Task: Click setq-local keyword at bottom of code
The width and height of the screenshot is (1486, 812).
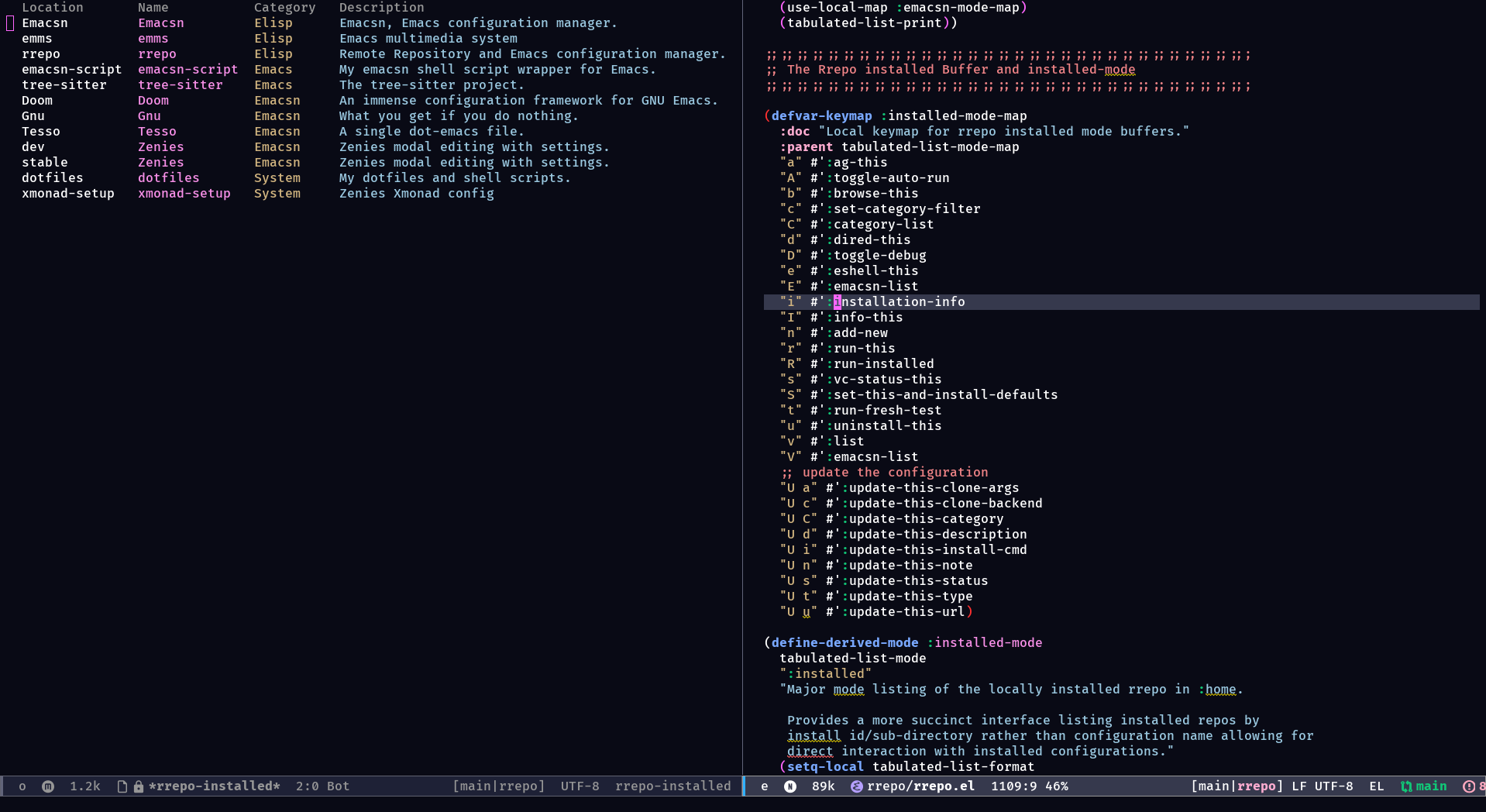Action: [x=825, y=767]
